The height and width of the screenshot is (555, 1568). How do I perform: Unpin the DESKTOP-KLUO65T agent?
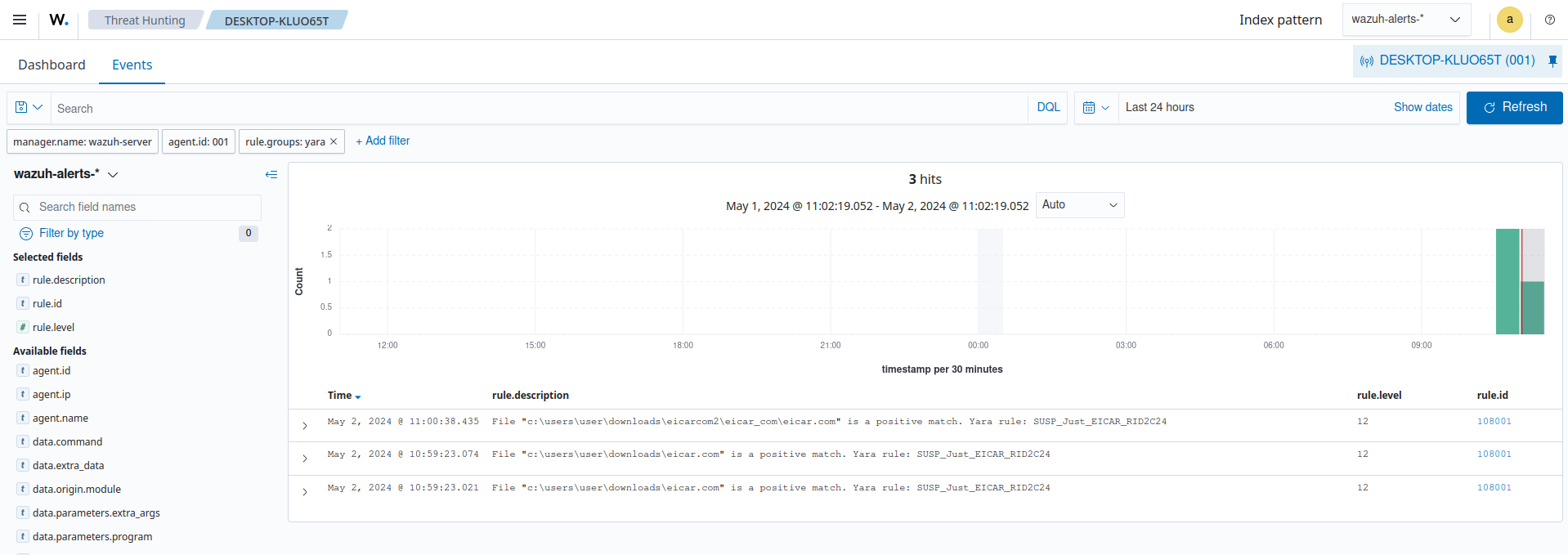pyautogui.click(x=1552, y=60)
